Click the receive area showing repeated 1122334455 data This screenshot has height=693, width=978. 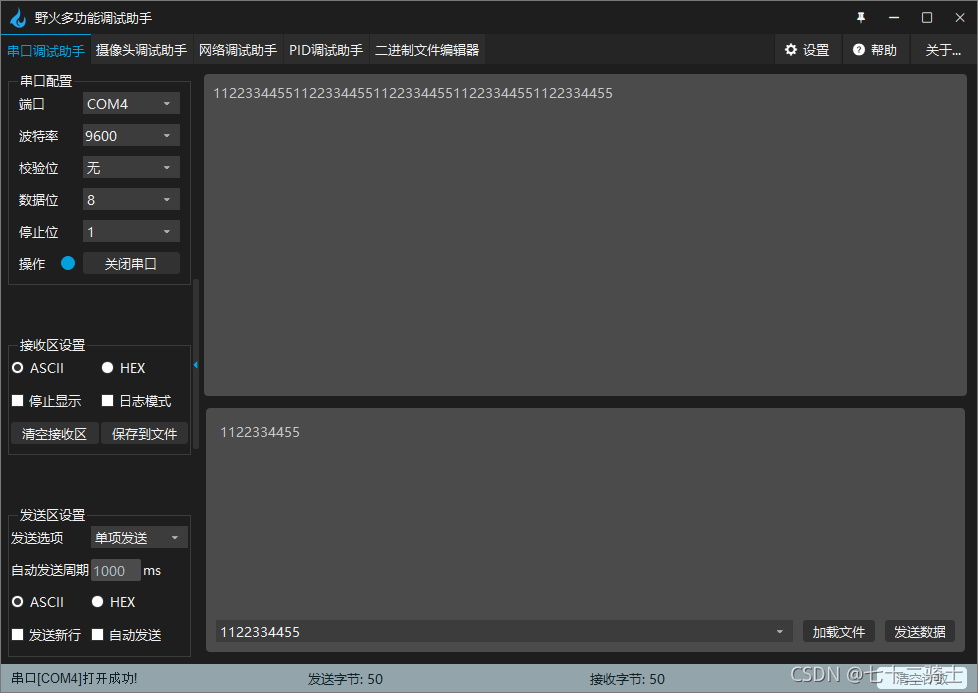click(585, 235)
